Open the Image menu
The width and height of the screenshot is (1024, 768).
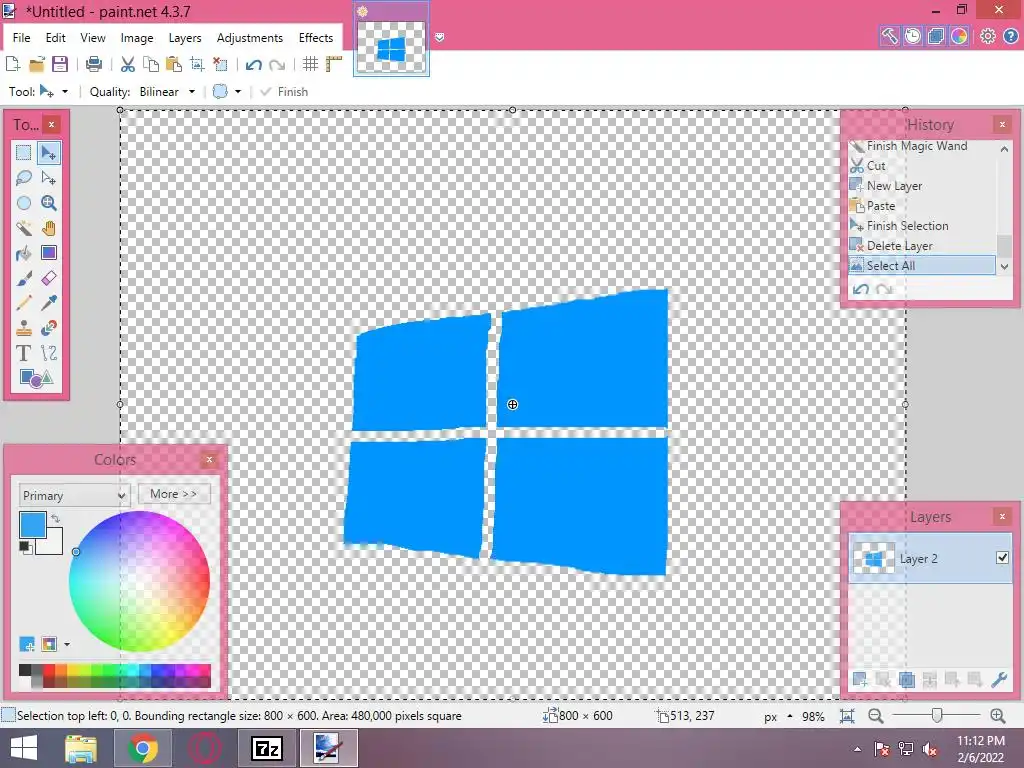click(137, 38)
